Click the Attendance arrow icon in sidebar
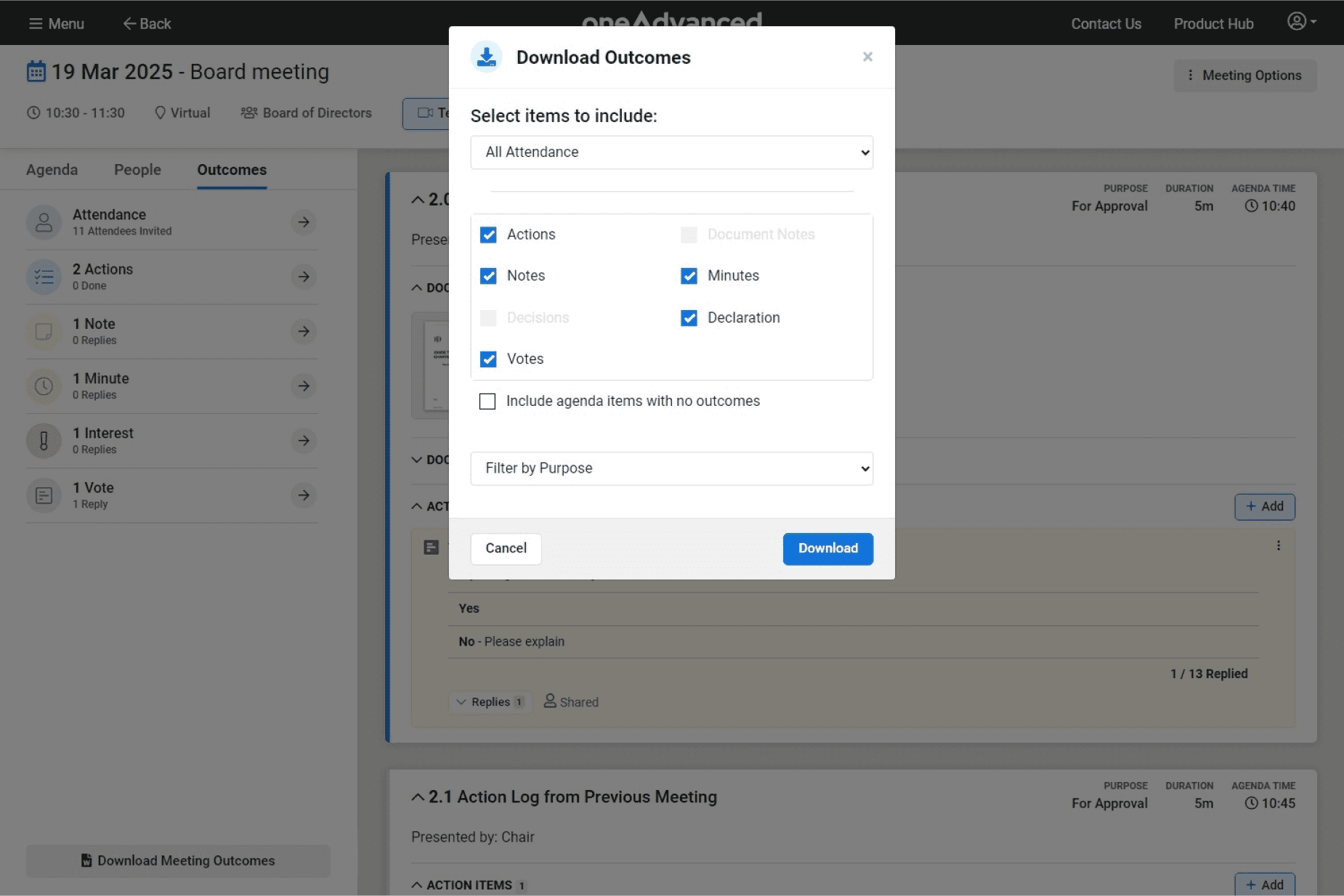This screenshot has height=896, width=1344. [x=304, y=222]
